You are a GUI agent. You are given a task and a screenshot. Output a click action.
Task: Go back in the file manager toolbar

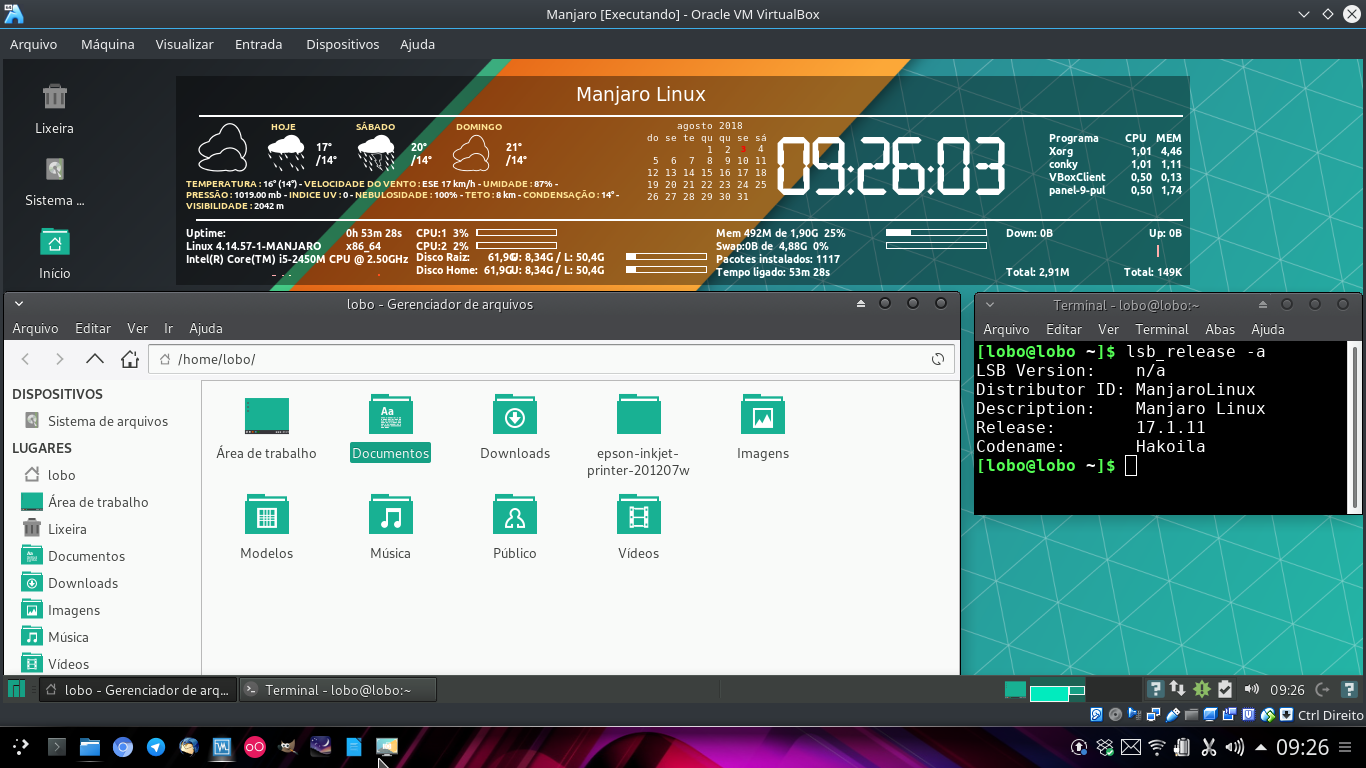click(x=26, y=359)
